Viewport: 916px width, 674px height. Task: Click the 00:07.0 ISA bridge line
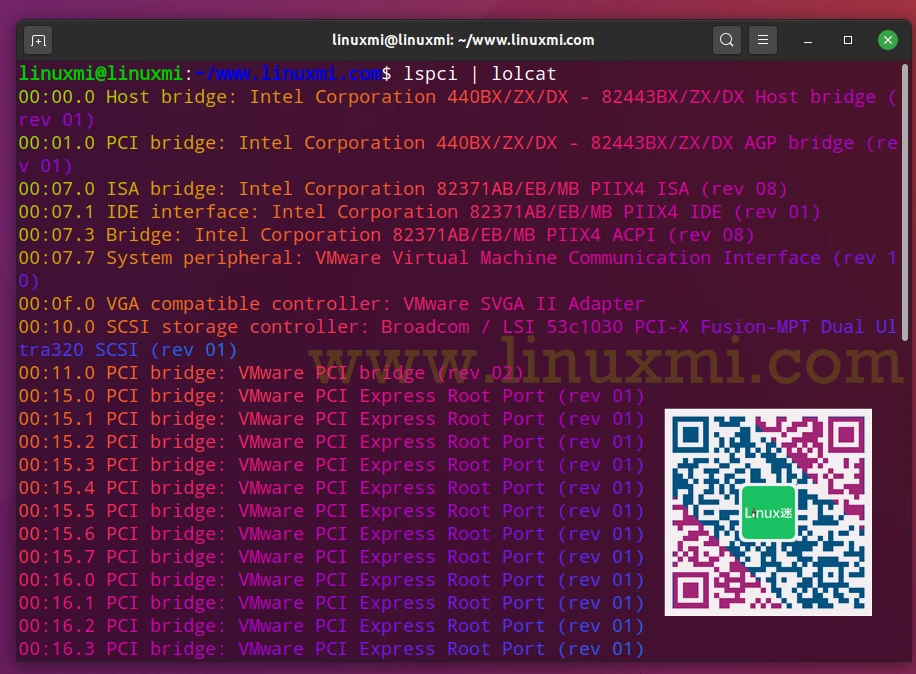pyautogui.click(x=403, y=189)
